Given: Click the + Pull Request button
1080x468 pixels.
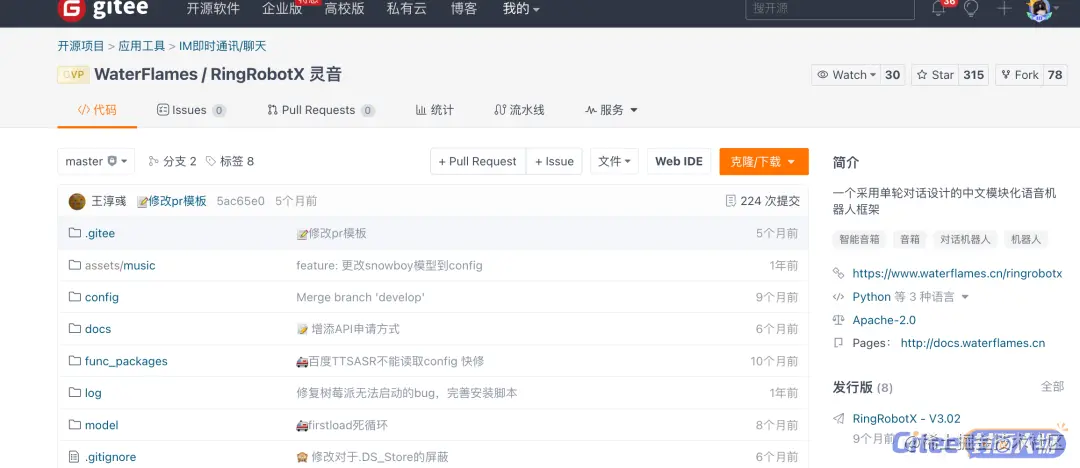Looking at the screenshot, I should click(478, 161).
